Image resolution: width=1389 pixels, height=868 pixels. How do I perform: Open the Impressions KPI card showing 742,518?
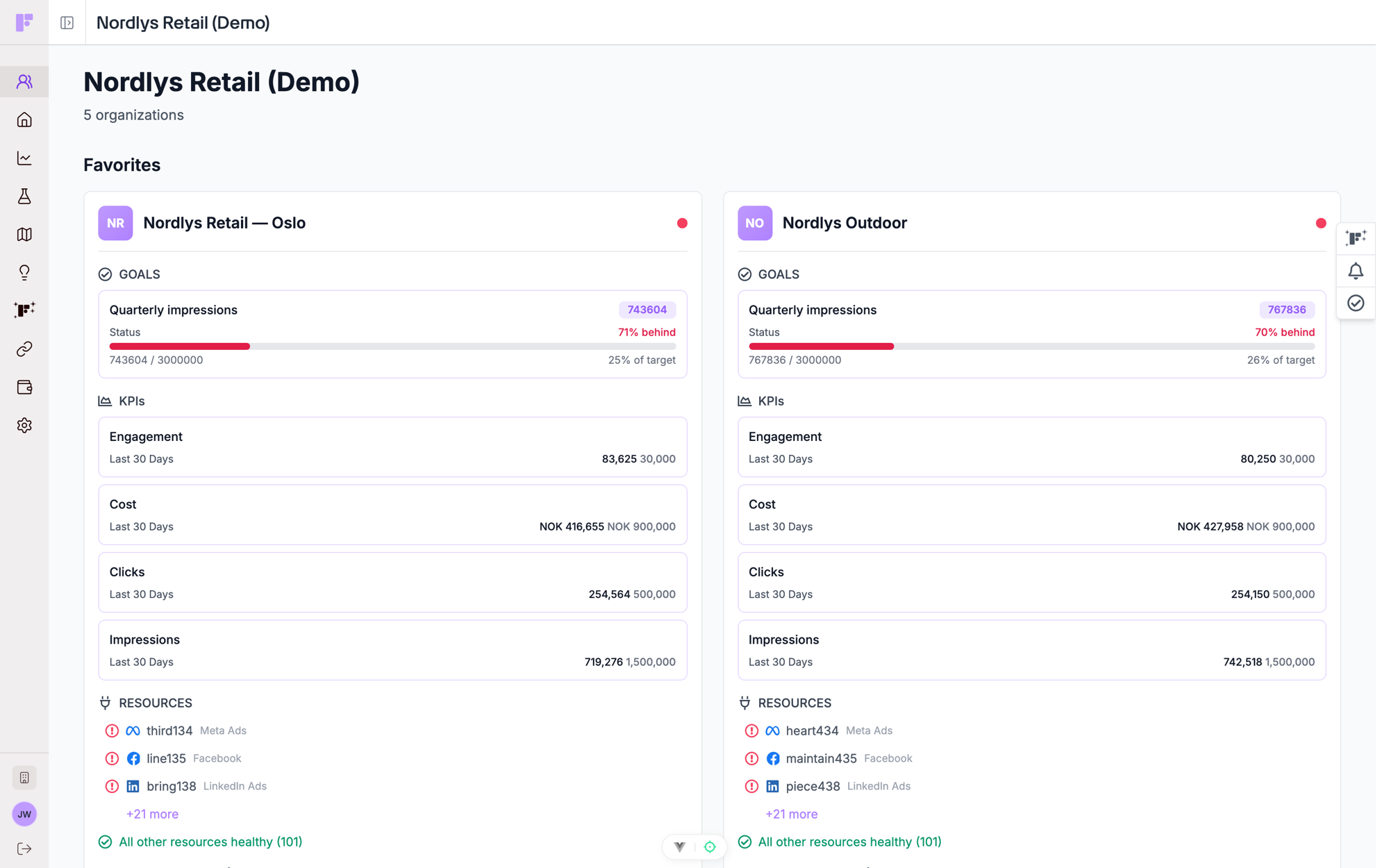pyautogui.click(x=1031, y=650)
